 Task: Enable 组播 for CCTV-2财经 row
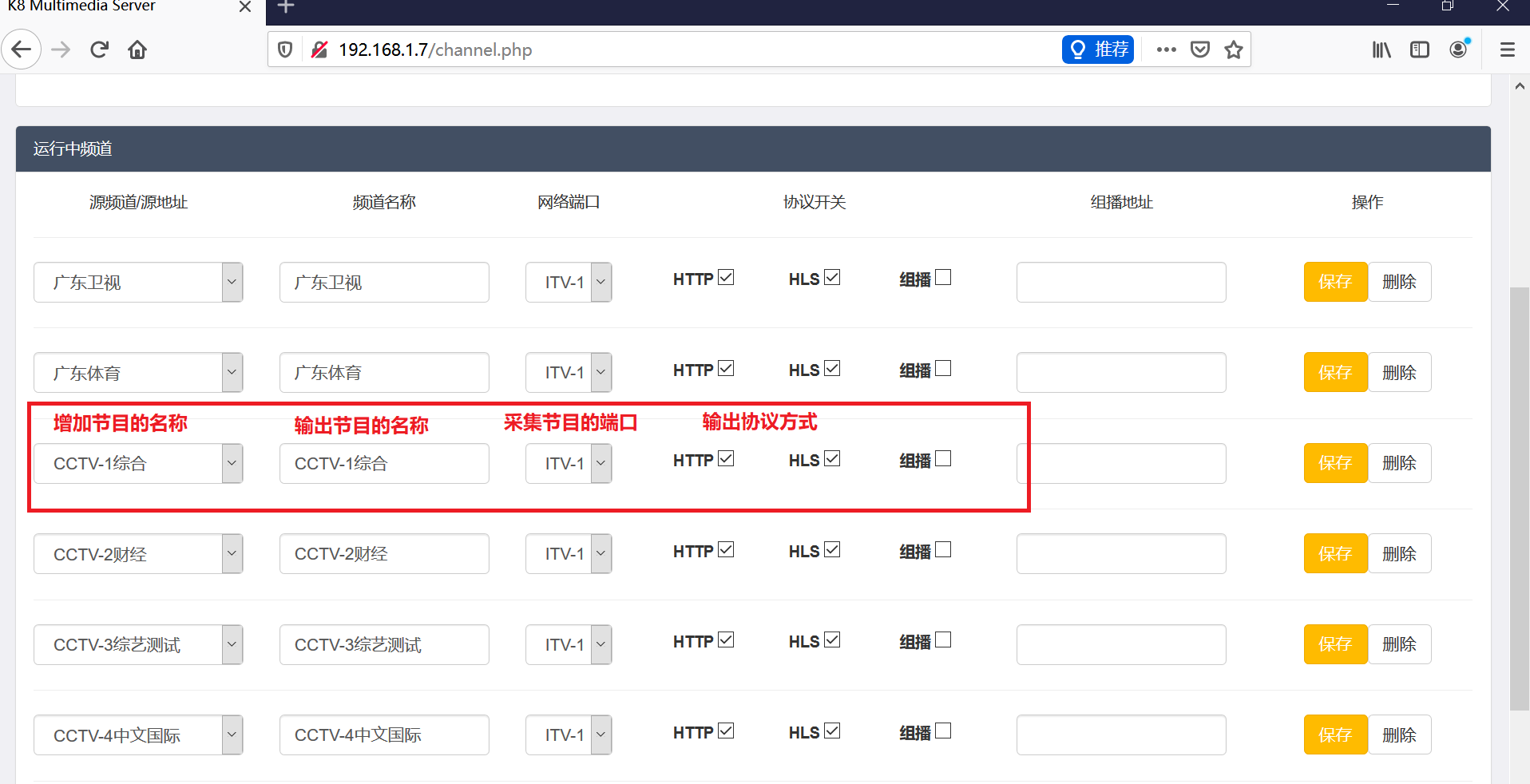click(x=943, y=550)
